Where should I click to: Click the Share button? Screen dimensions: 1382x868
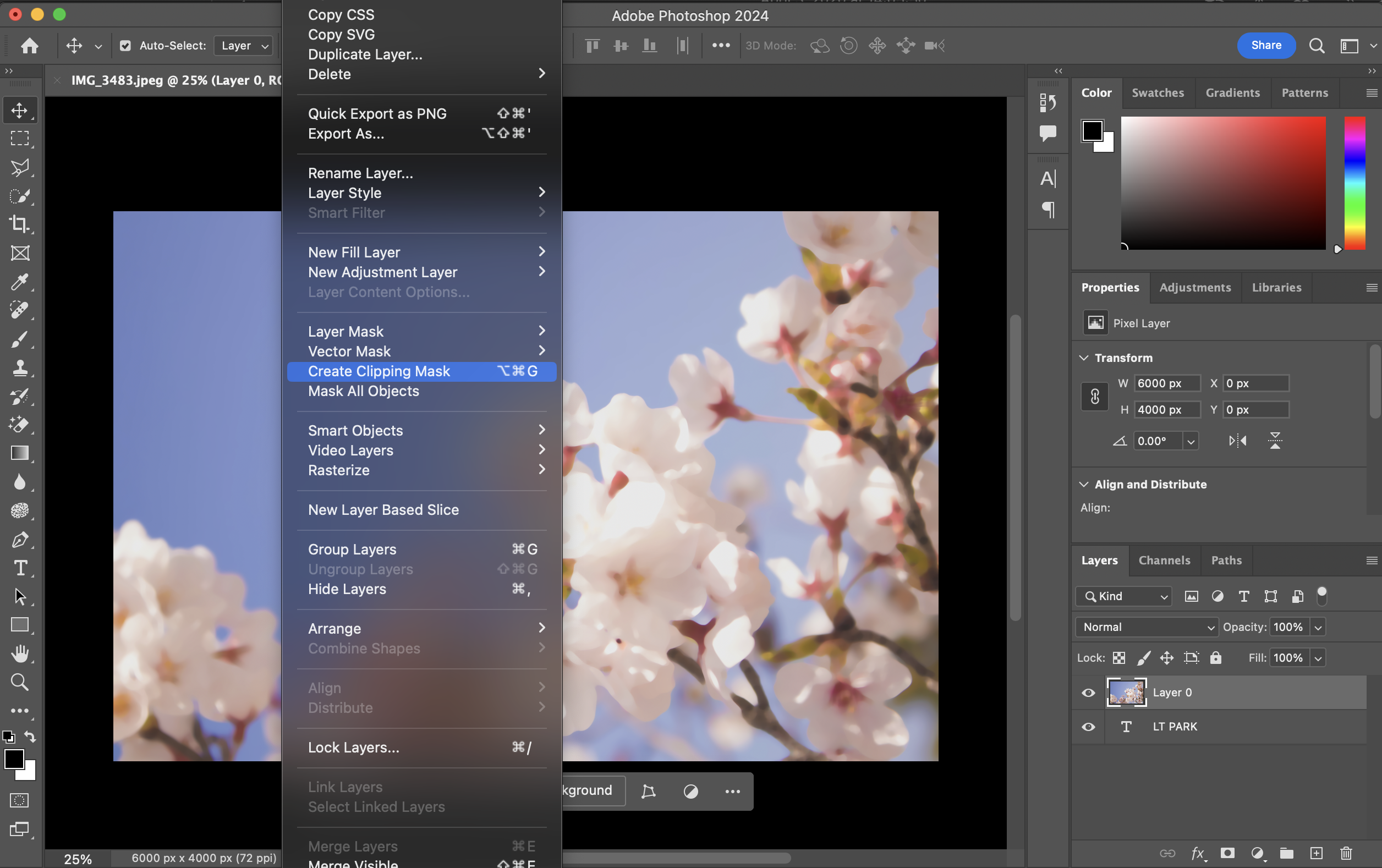pos(1265,45)
